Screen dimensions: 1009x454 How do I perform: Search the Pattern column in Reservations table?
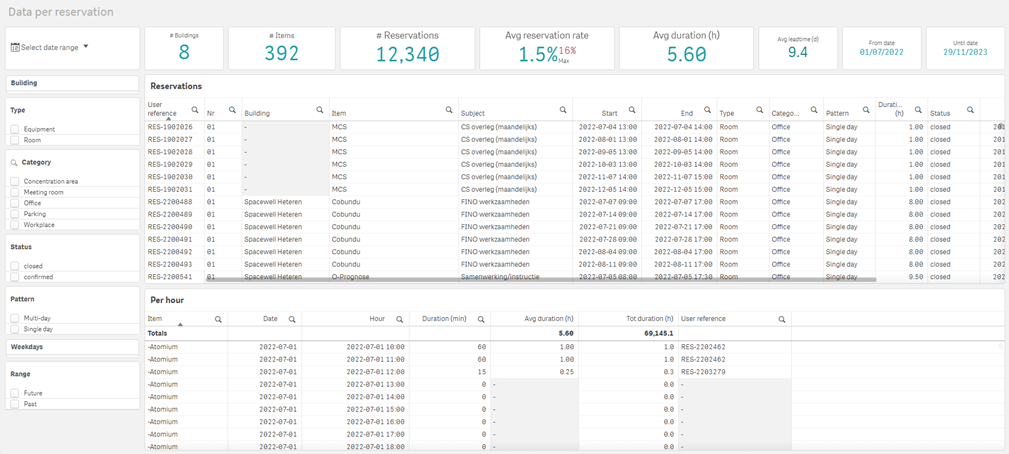pyautogui.click(x=866, y=109)
